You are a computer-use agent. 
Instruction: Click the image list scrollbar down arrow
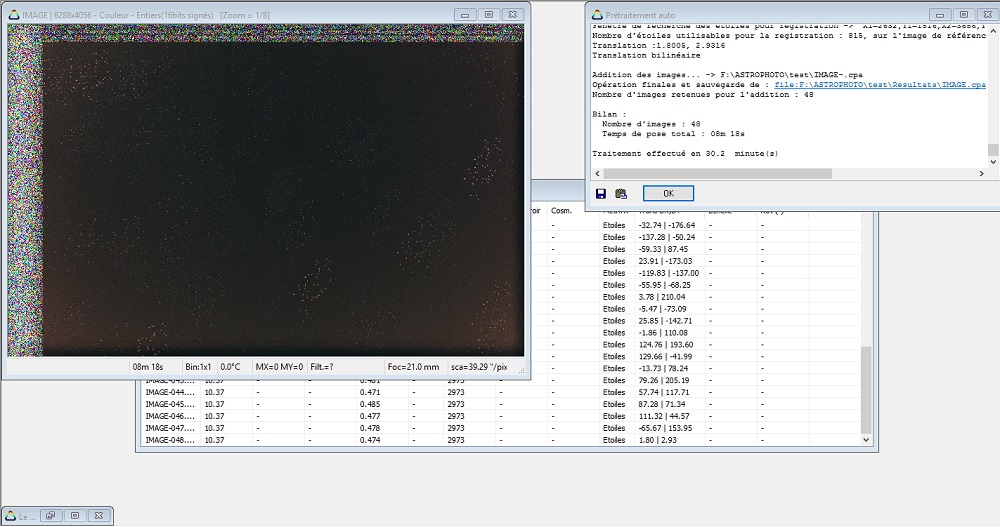[866, 439]
